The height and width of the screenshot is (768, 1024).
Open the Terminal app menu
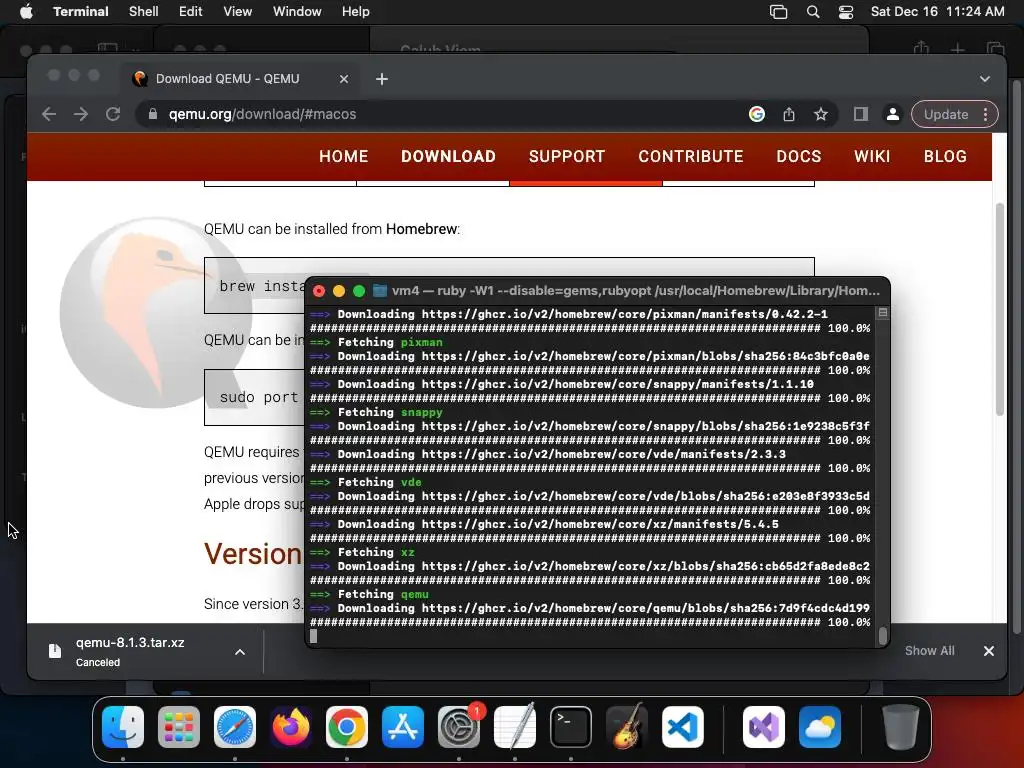click(80, 12)
